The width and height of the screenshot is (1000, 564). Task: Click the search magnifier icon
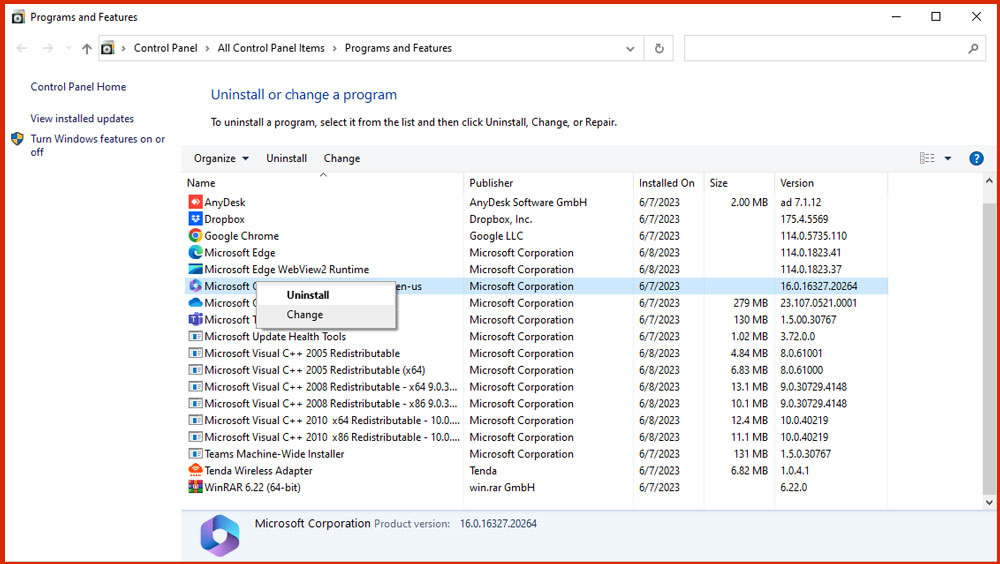coord(973,48)
